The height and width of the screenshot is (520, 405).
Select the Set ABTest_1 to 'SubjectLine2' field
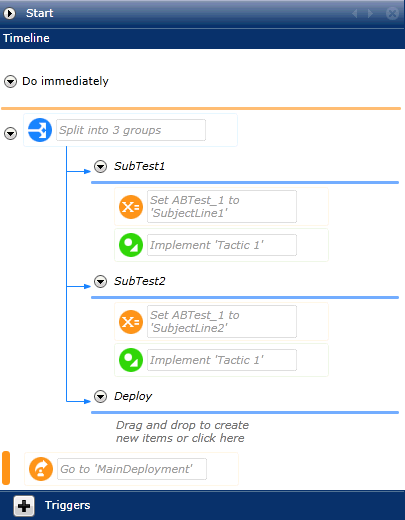pyautogui.click(x=222, y=322)
